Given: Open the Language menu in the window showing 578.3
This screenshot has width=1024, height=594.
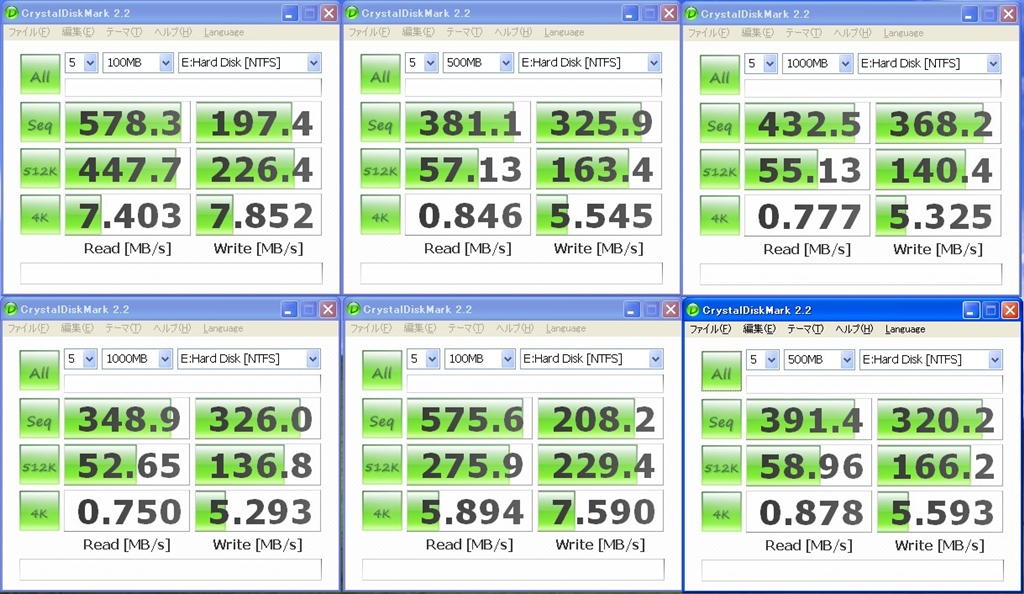Looking at the screenshot, I should pyautogui.click(x=223, y=32).
